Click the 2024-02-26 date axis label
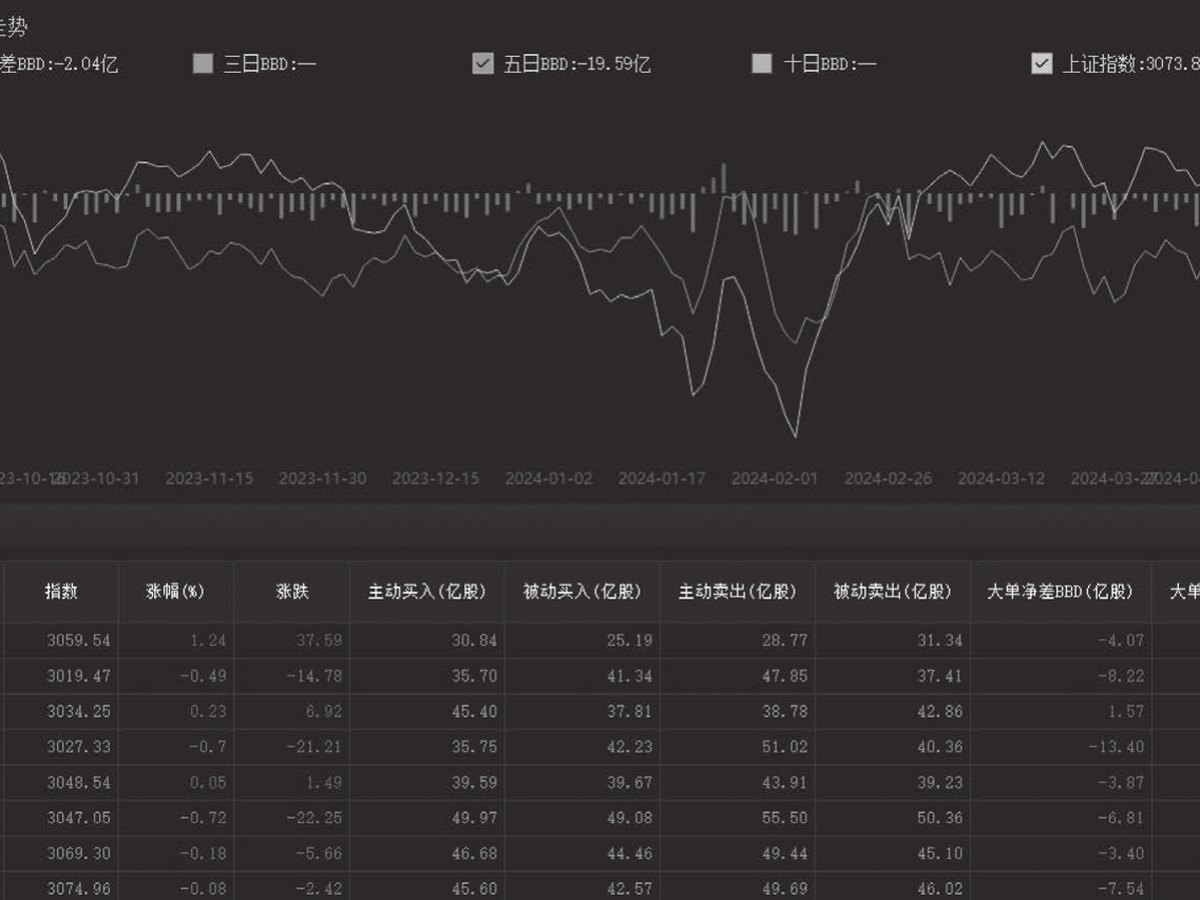This screenshot has height=900, width=1200. 887,478
